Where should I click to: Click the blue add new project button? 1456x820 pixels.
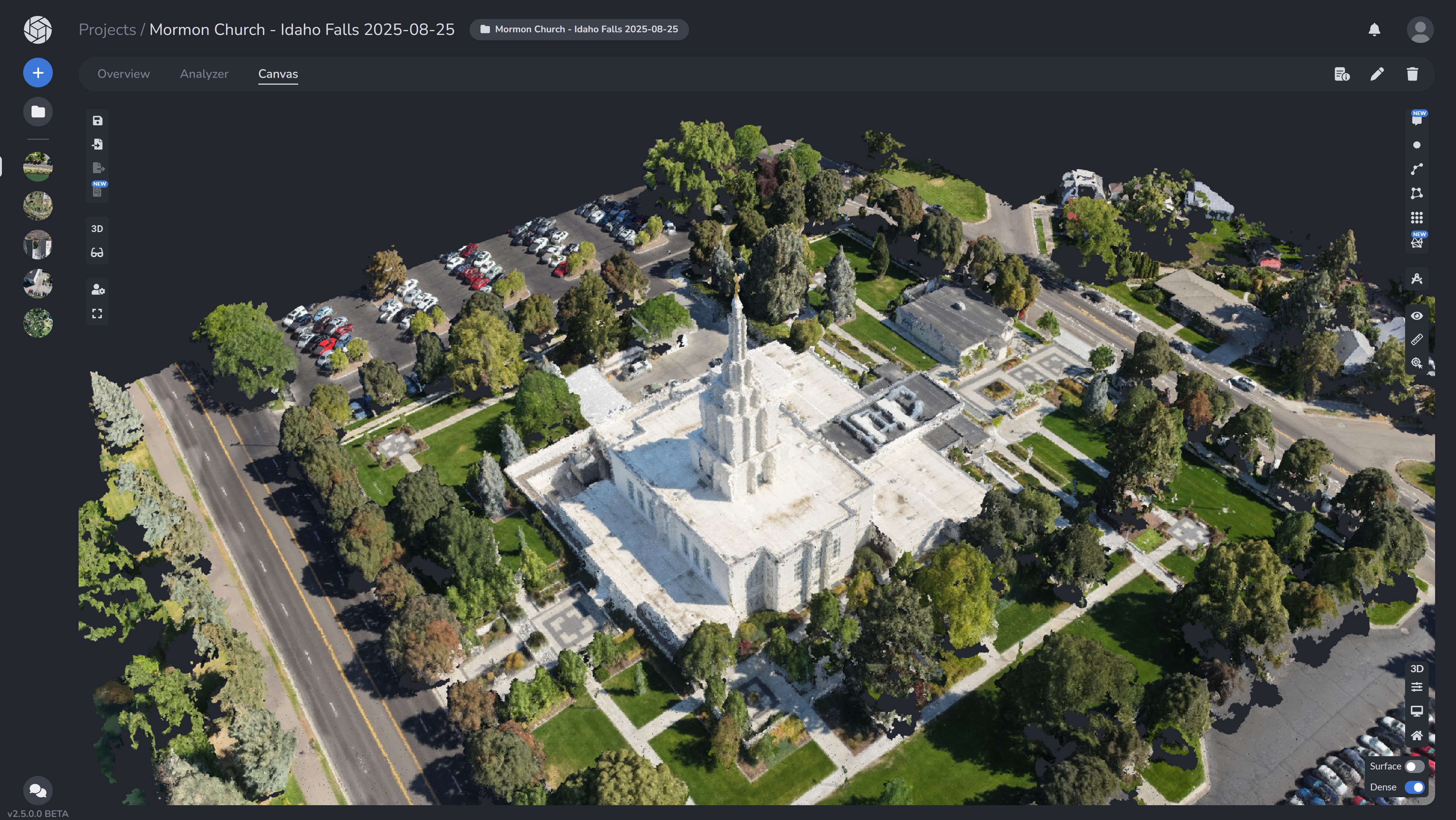click(x=38, y=73)
